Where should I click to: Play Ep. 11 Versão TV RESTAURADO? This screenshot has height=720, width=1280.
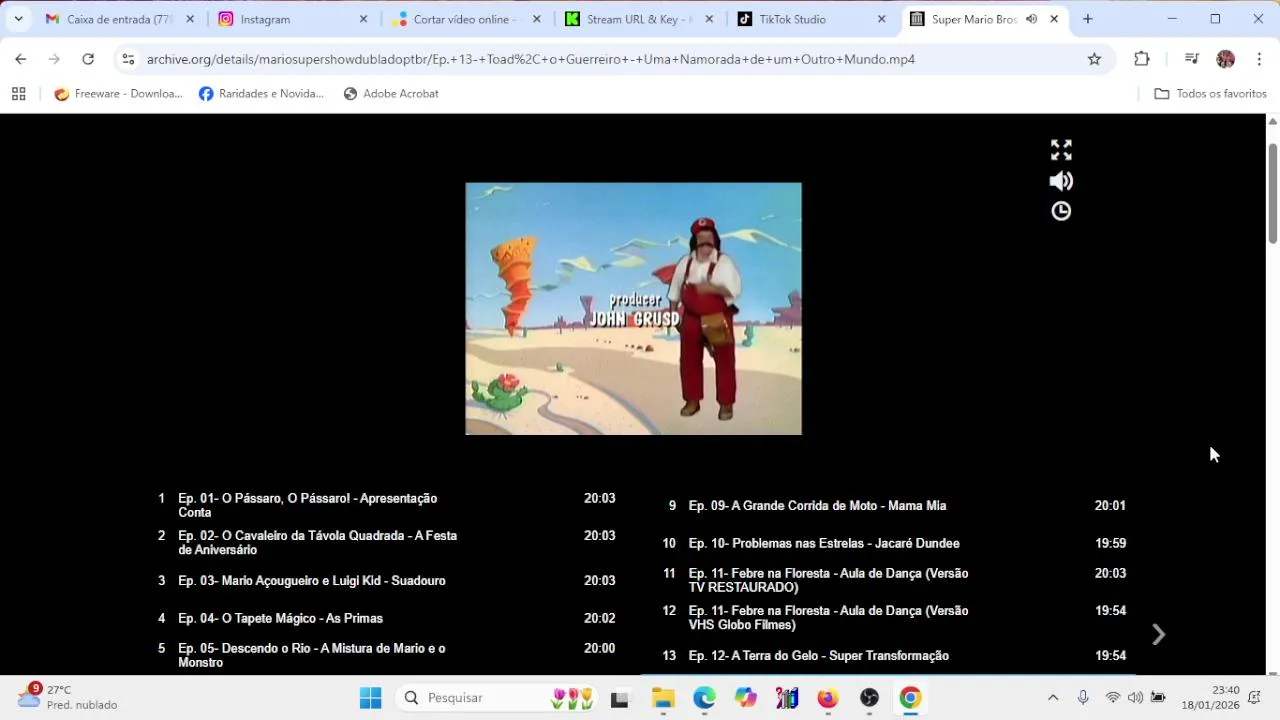coord(897,580)
